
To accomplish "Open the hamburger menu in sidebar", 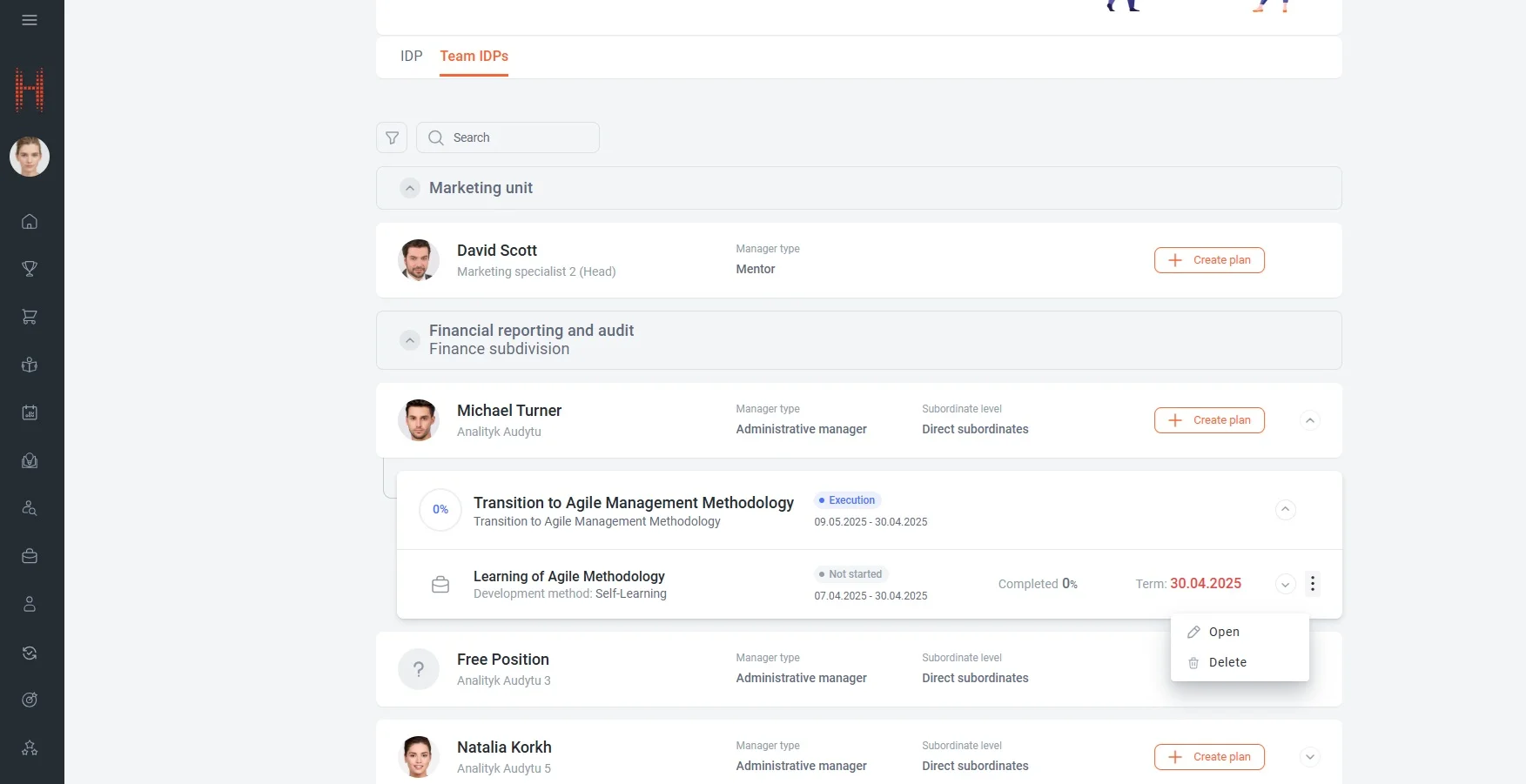I will tap(30, 20).
